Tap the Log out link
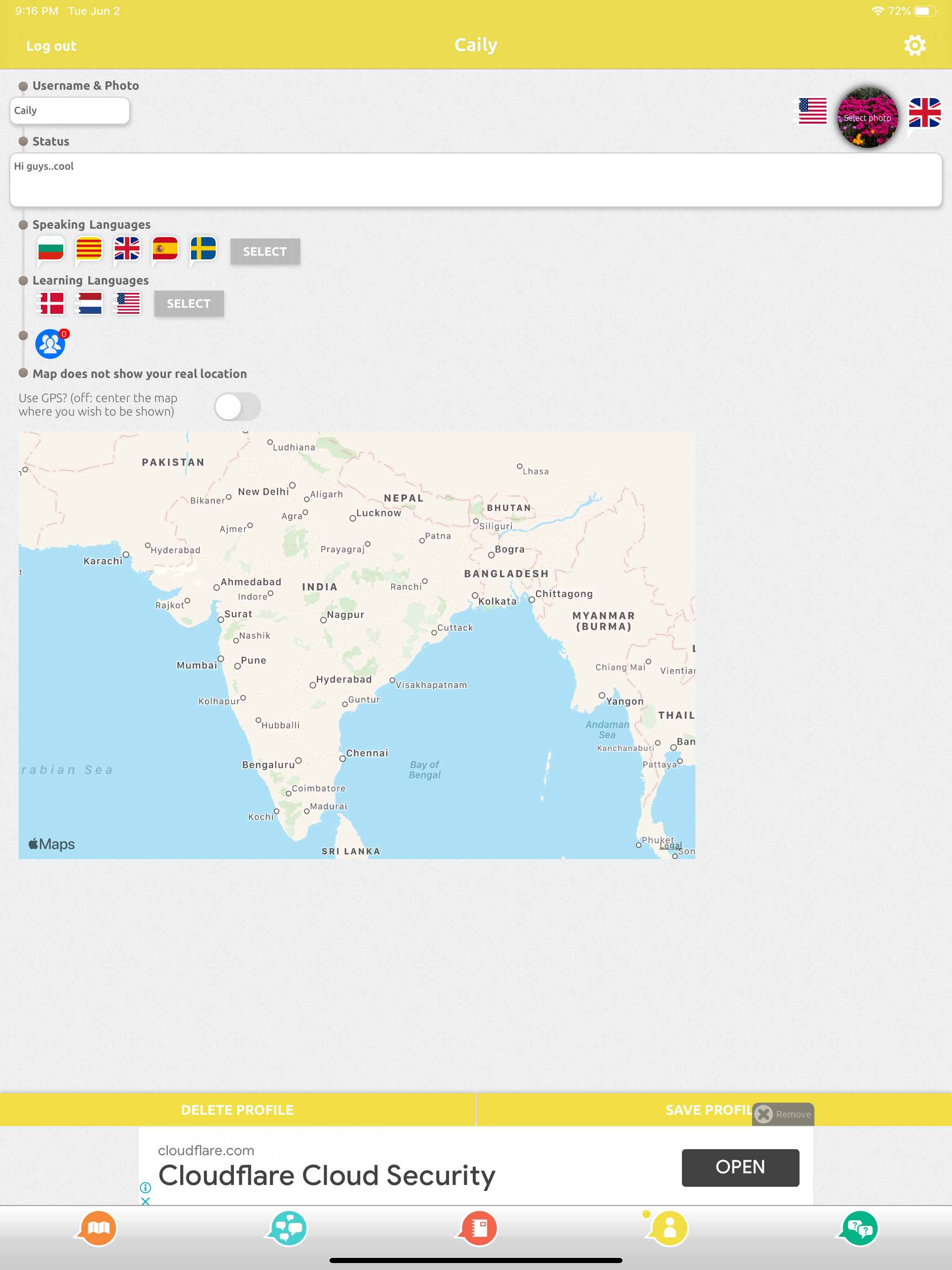This screenshot has height=1270, width=952. [x=51, y=46]
